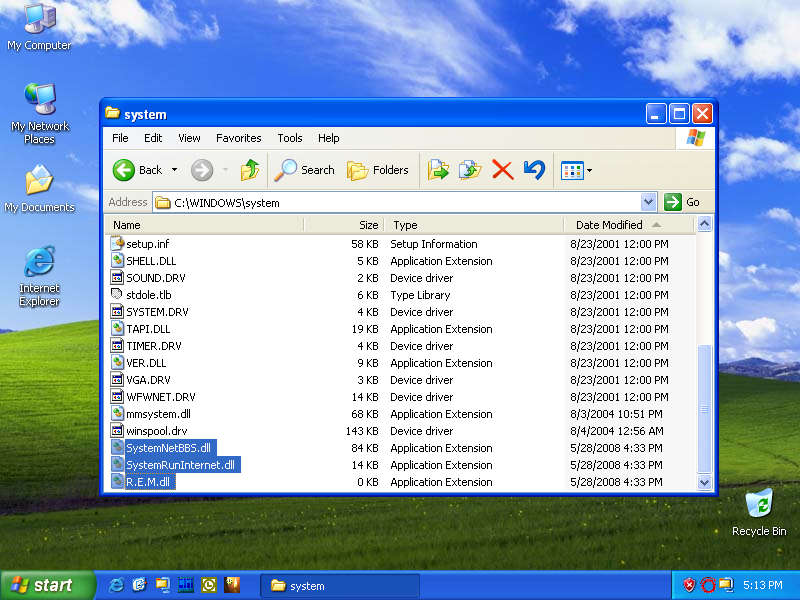The width and height of the screenshot is (800, 600).
Task: Select the SOUND.DRV file icon
Action: (117, 278)
